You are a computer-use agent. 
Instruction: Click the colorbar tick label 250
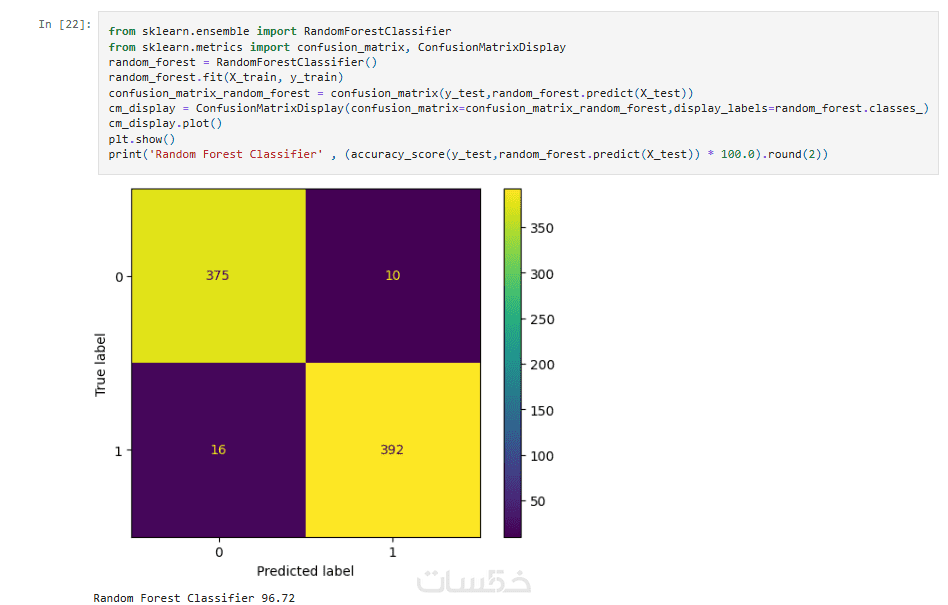[542, 320]
